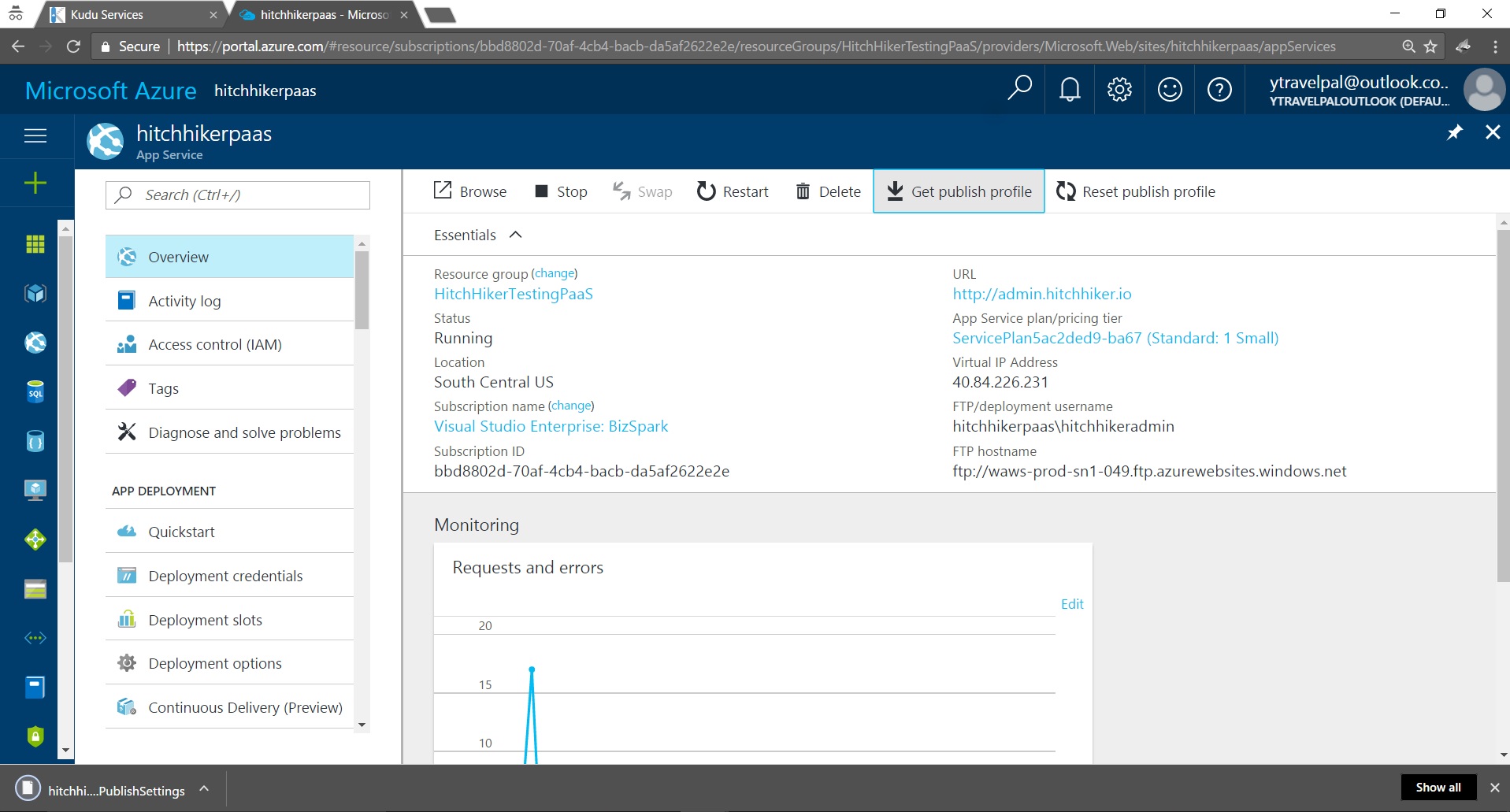Click the resource menu scrollbar down arrow
Viewport: 1510px width, 812px height.
[362, 725]
